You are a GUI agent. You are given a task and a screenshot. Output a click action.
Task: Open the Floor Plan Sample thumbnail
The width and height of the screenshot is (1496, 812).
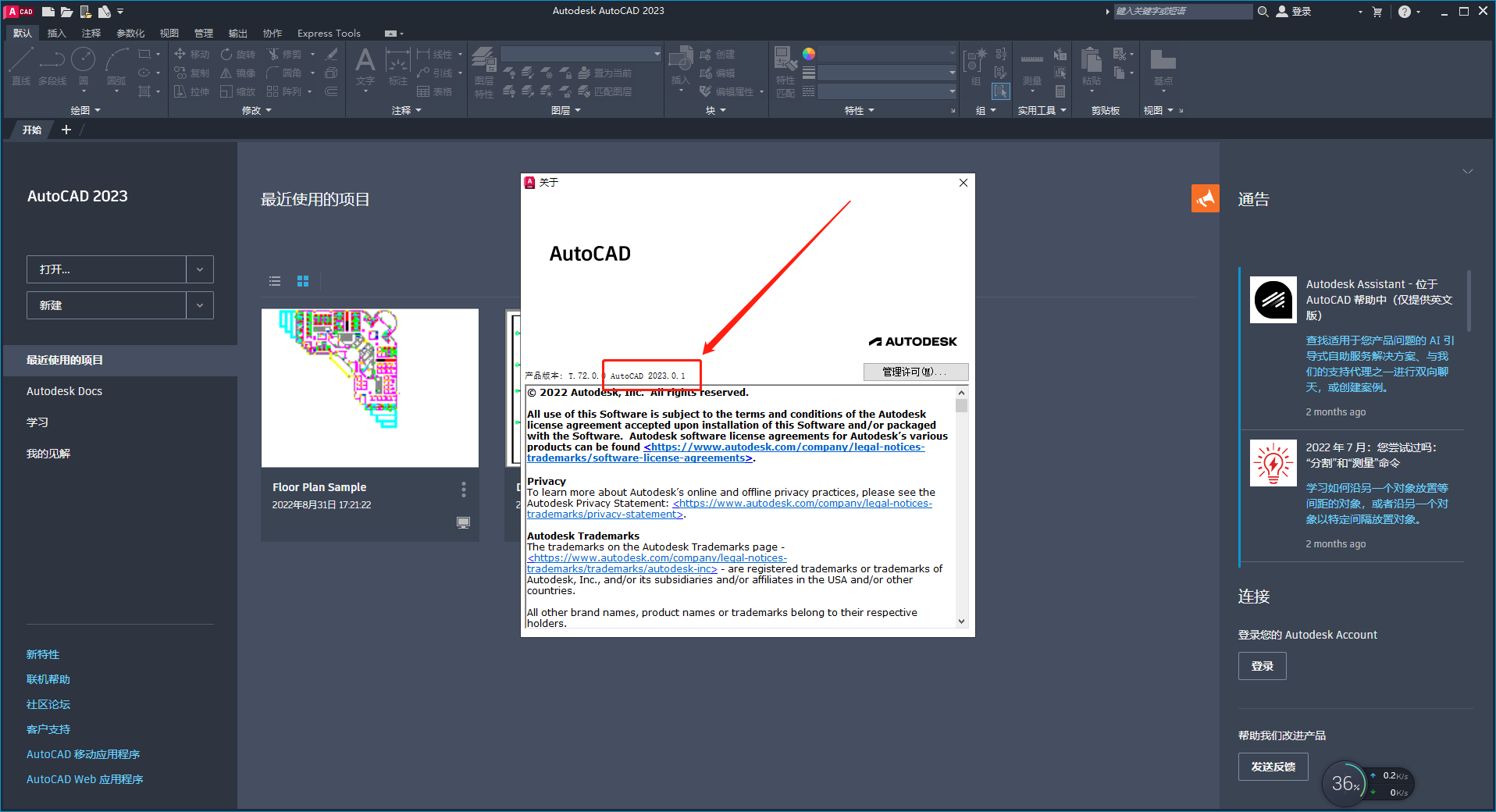370,388
